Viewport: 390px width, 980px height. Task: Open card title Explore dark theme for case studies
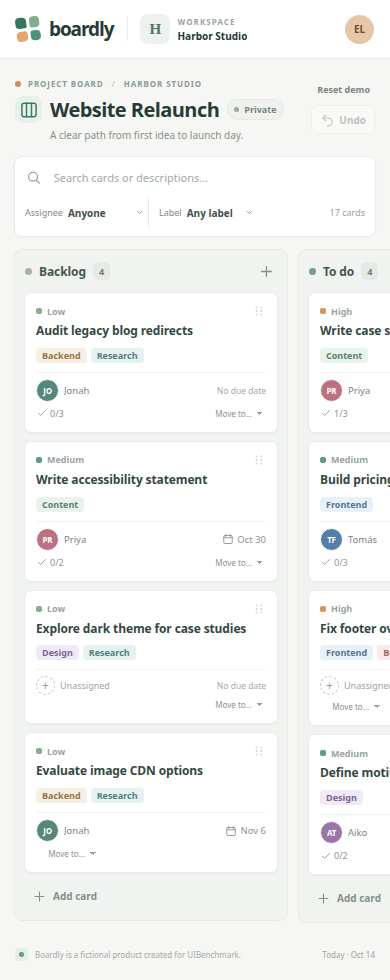click(141, 628)
